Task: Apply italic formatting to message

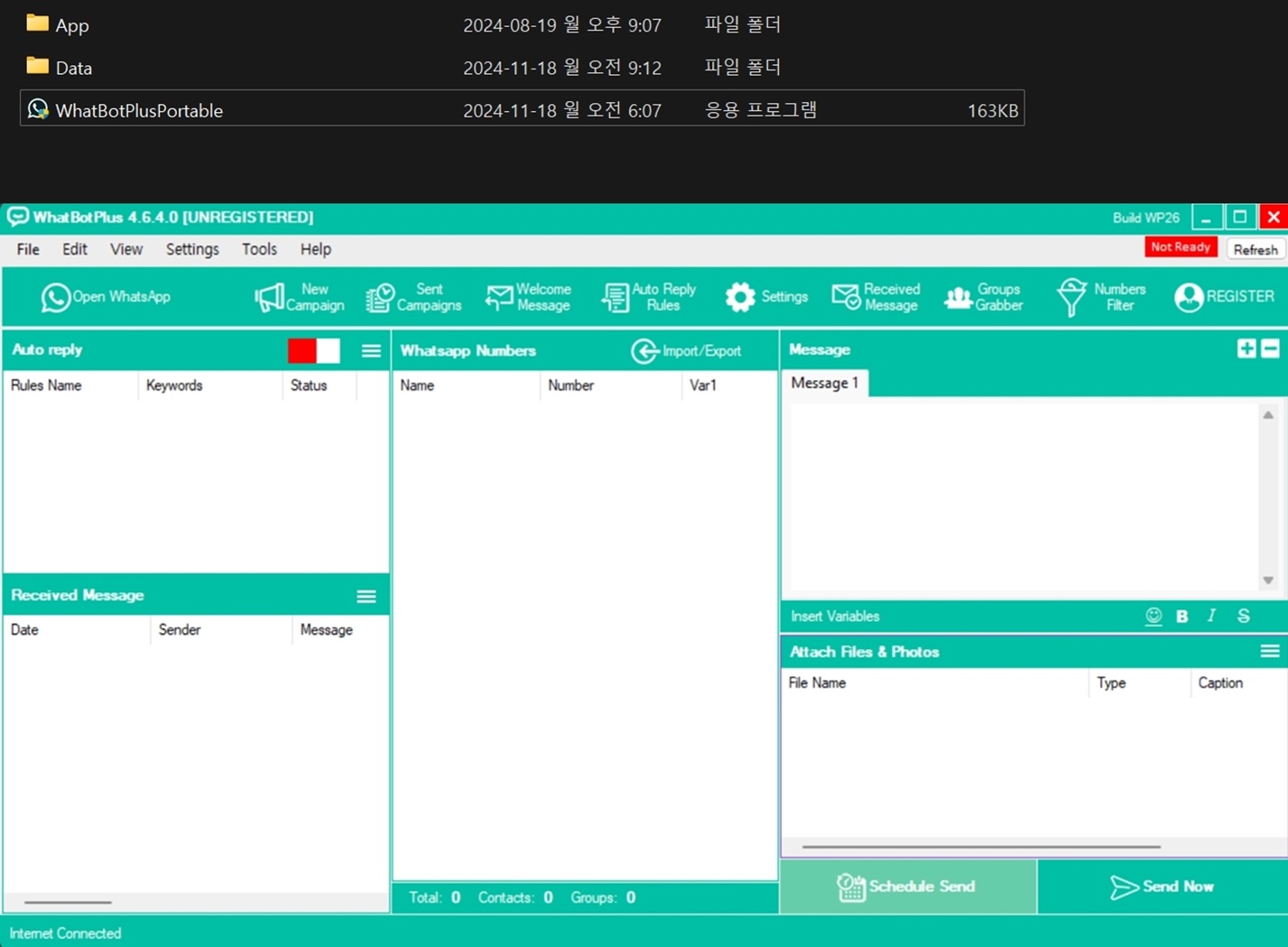Action: pyautogui.click(x=1212, y=616)
